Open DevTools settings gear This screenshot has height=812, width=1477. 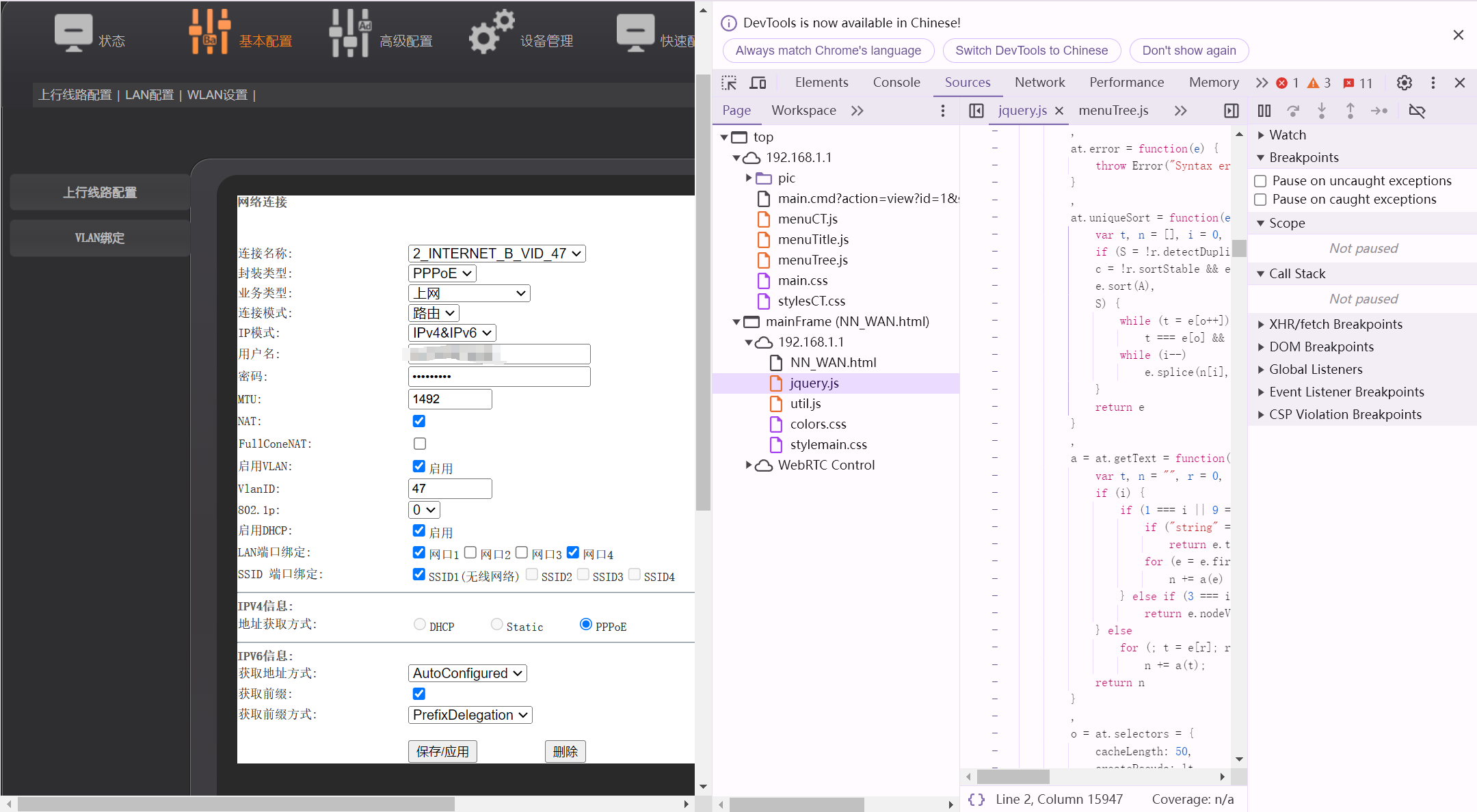1404,83
